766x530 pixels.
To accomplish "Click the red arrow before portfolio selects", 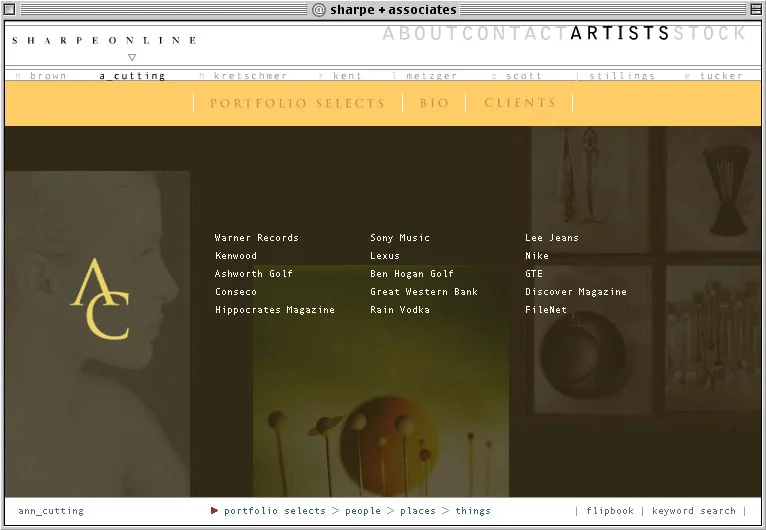I will pyautogui.click(x=214, y=510).
